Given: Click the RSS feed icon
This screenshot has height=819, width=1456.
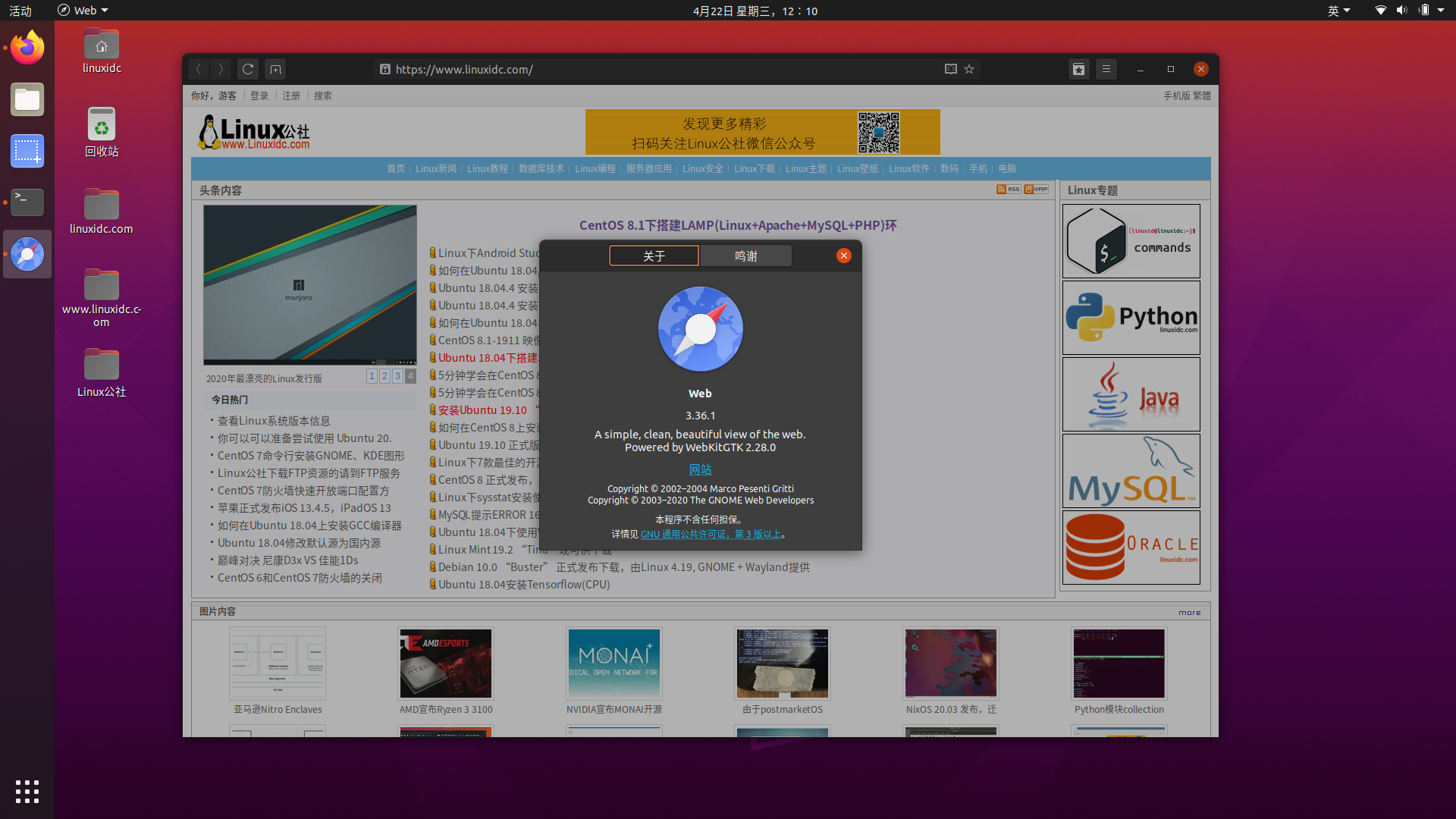Looking at the screenshot, I should click(1008, 190).
